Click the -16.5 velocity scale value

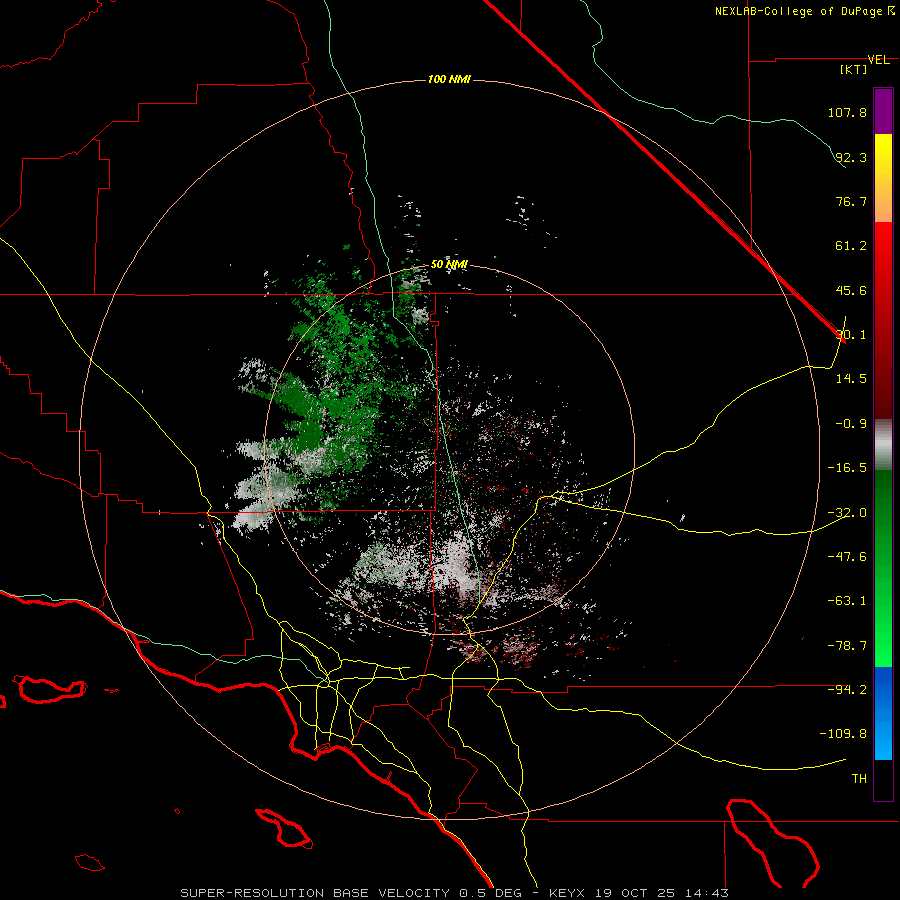(847, 468)
